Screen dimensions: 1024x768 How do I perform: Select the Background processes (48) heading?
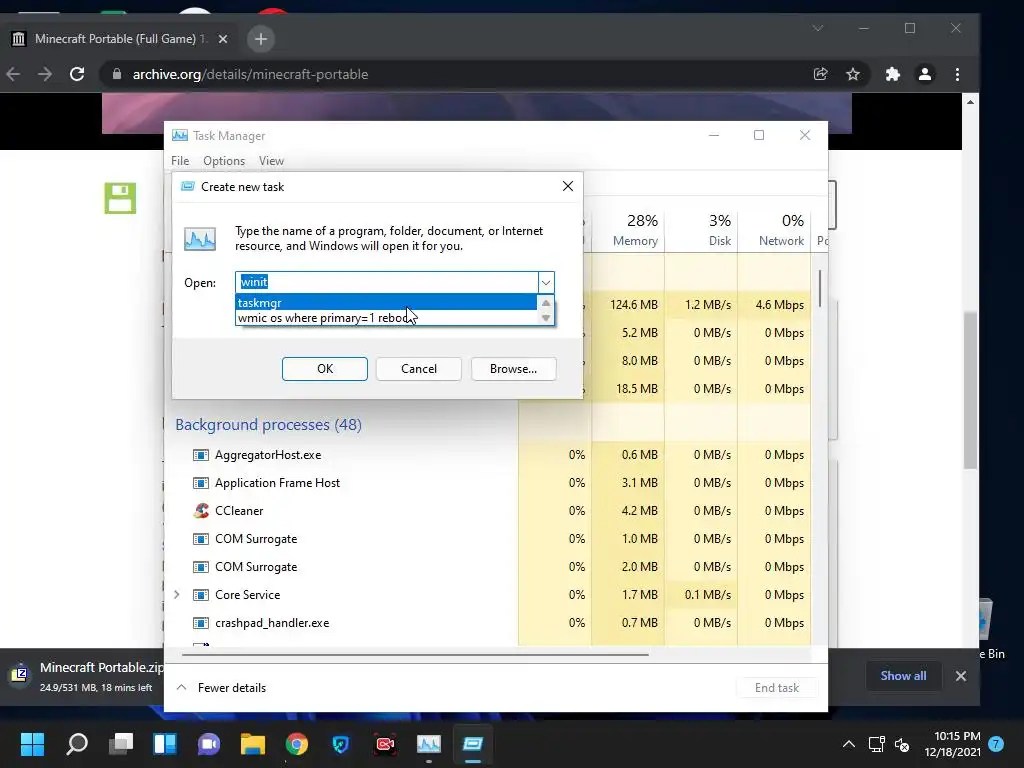(268, 424)
